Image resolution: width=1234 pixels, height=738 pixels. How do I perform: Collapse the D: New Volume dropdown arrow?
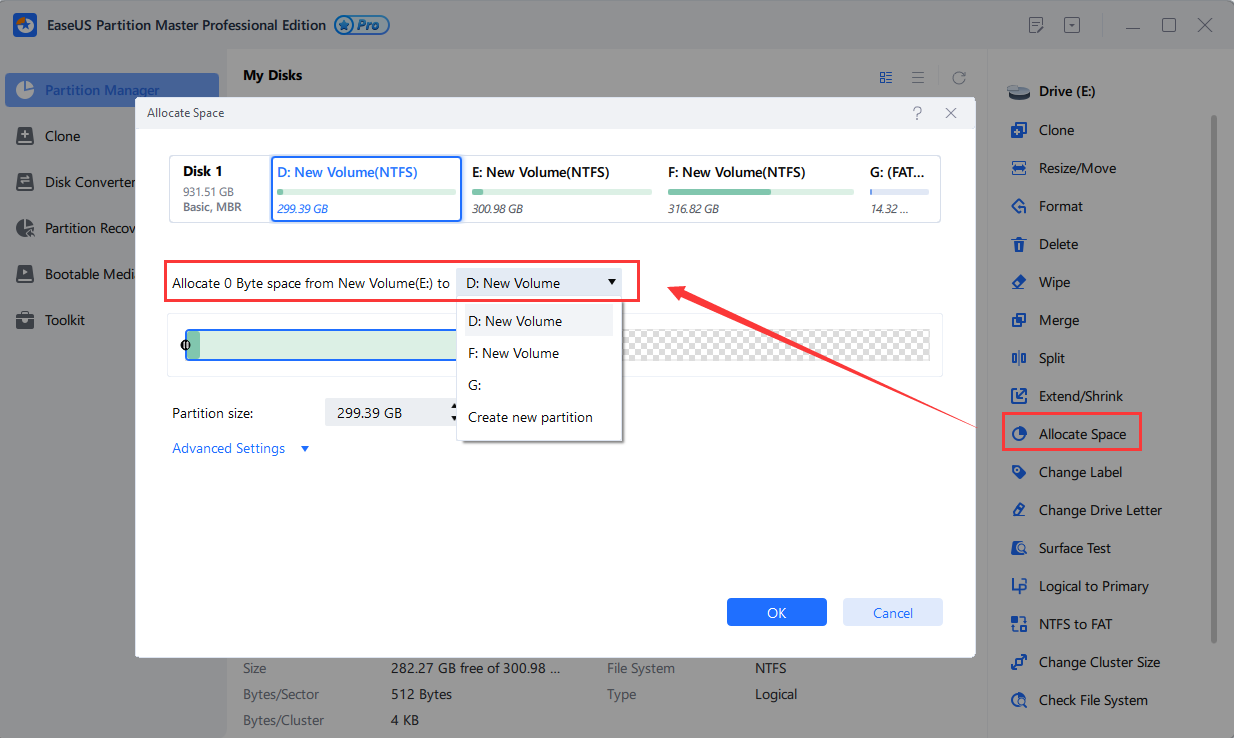coord(611,283)
